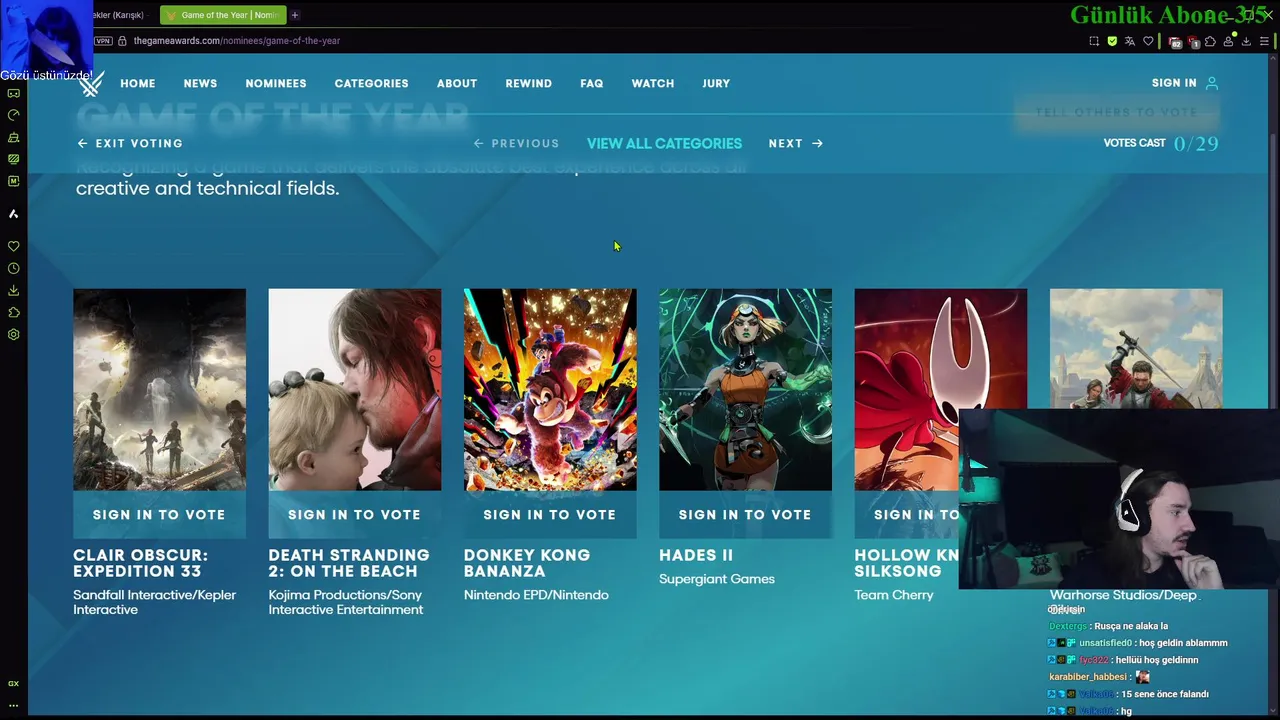This screenshot has height=720, width=1280.
Task: Switch to Game of the Year tab
Action: [223, 15]
